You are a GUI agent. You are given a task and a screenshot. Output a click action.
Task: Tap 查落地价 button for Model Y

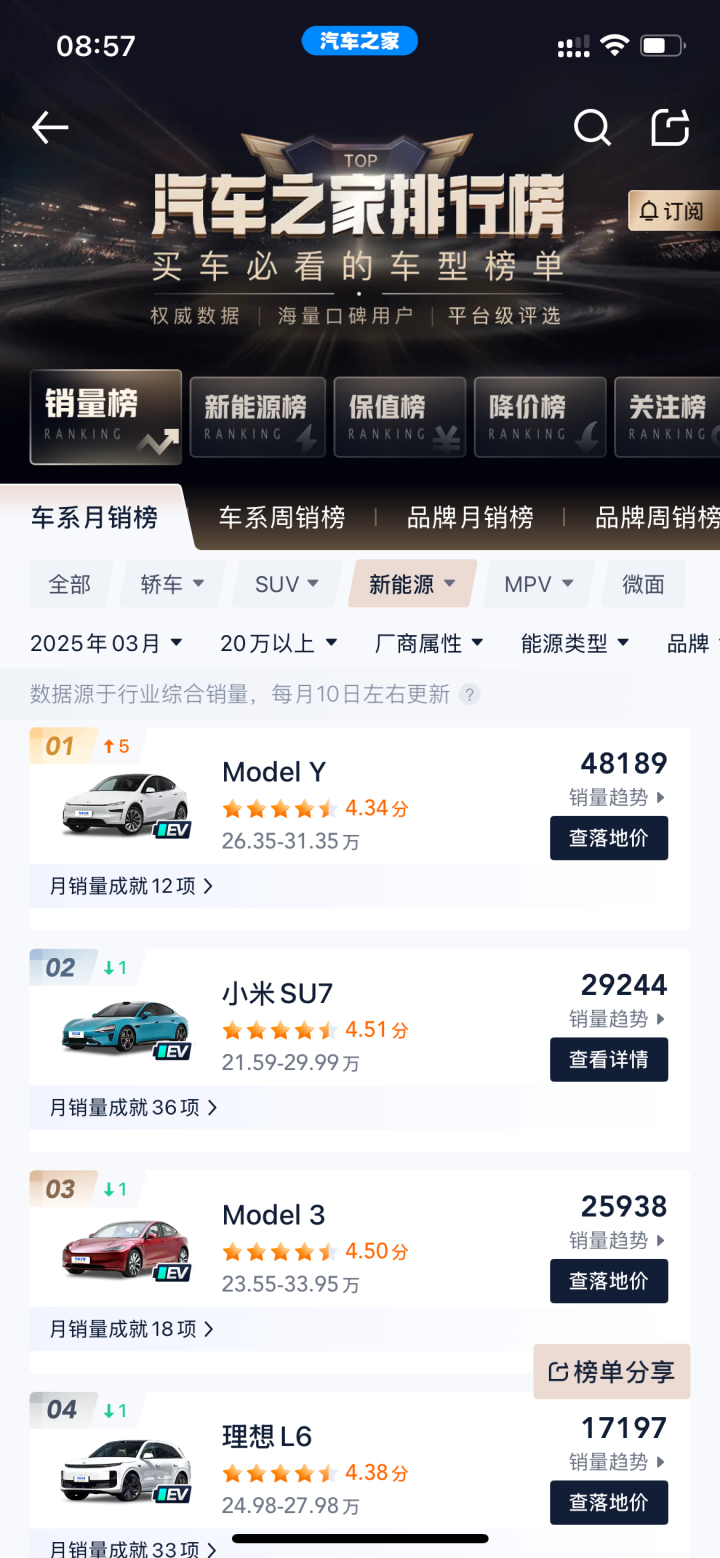(x=609, y=838)
